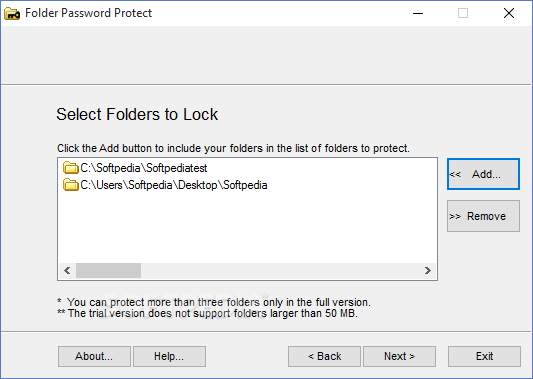The image size is (533, 379).
Task: Select the C:\Softpedia\Softpediatest list entry
Action: [x=135, y=168]
